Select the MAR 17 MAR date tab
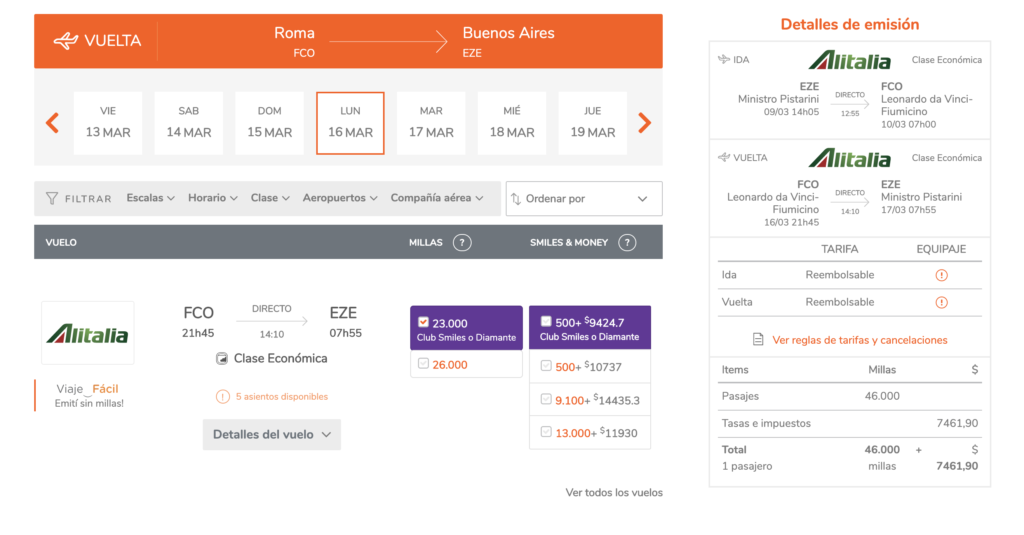Viewport: 1024px width, 535px height. [431, 123]
